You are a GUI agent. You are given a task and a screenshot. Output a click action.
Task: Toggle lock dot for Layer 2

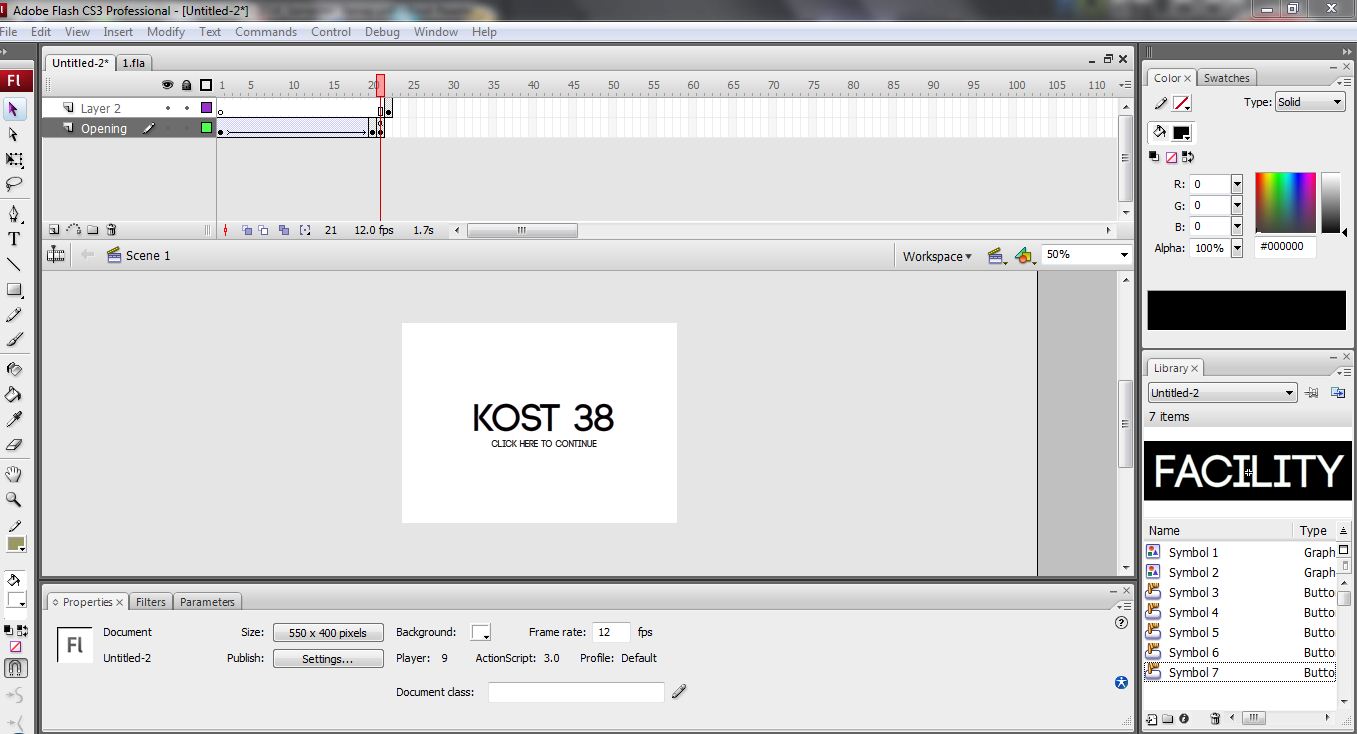(187, 108)
